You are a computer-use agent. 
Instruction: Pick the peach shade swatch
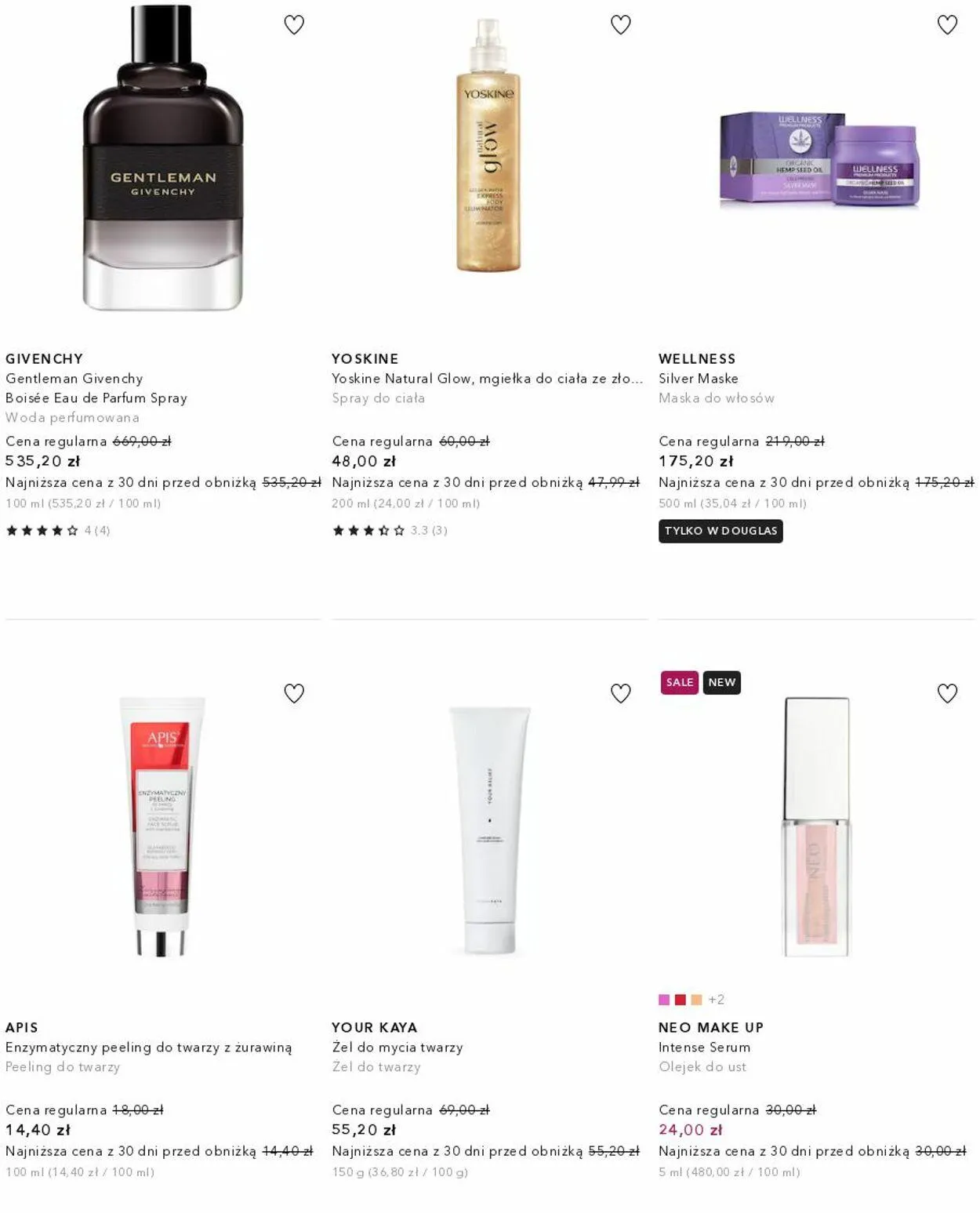[x=696, y=1000]
